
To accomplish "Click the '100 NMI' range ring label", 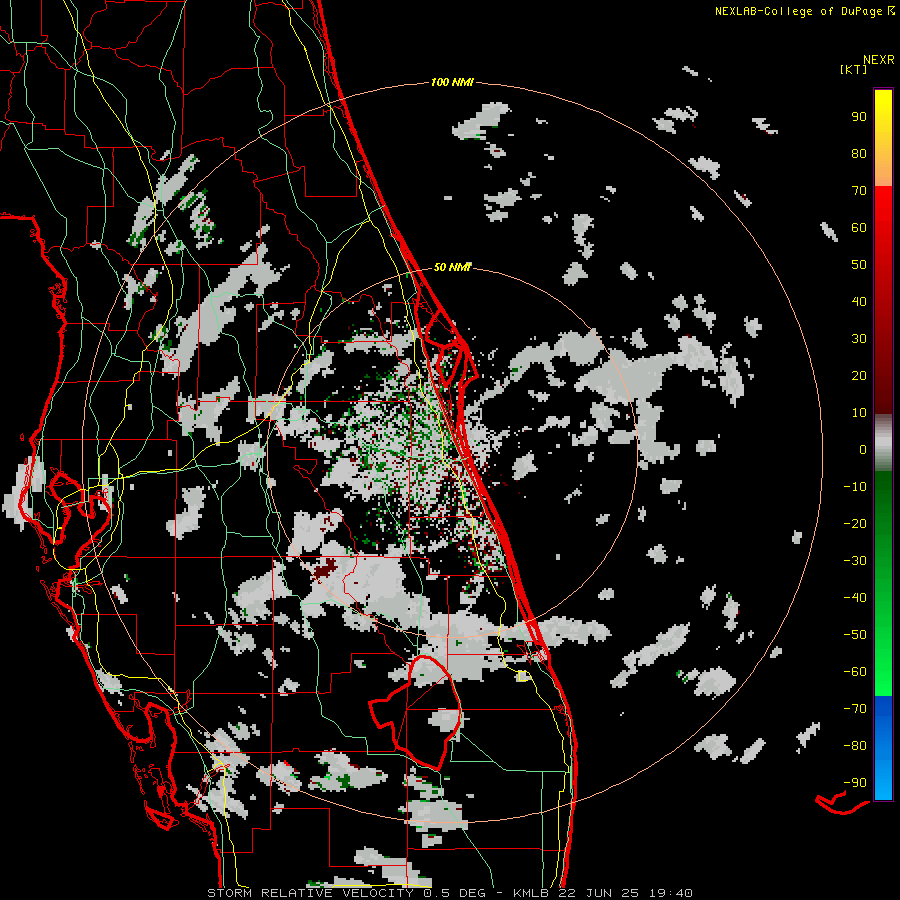I will (452, 82).
